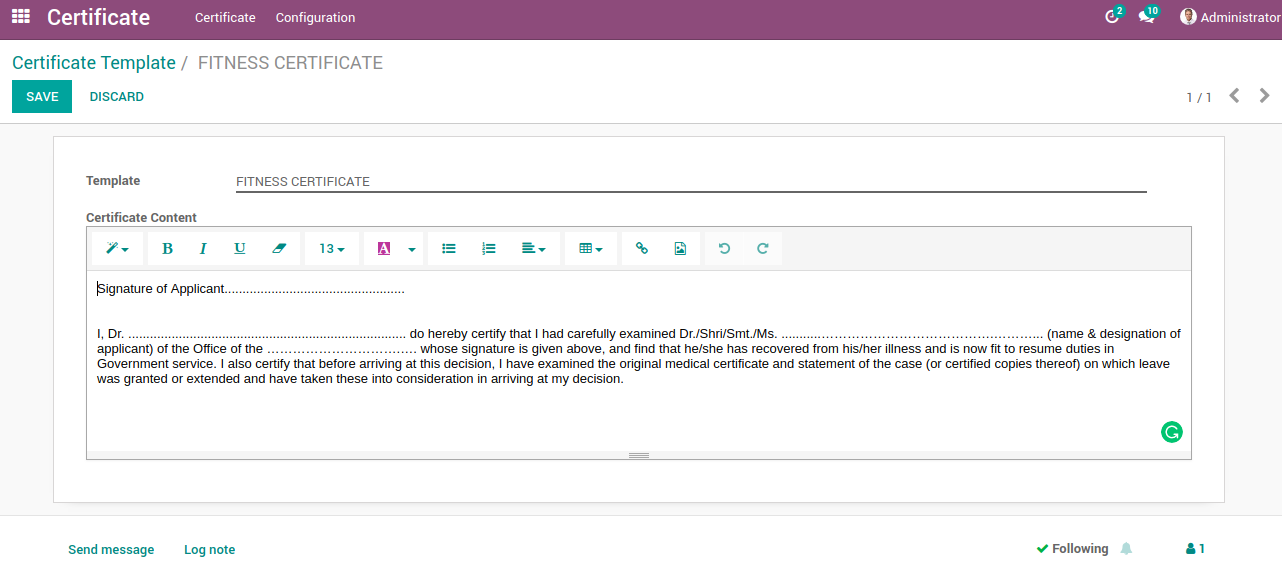Screen dimensions: 1282x586
Task: Open the Administrator user menu
Action: coord(1230,17)
